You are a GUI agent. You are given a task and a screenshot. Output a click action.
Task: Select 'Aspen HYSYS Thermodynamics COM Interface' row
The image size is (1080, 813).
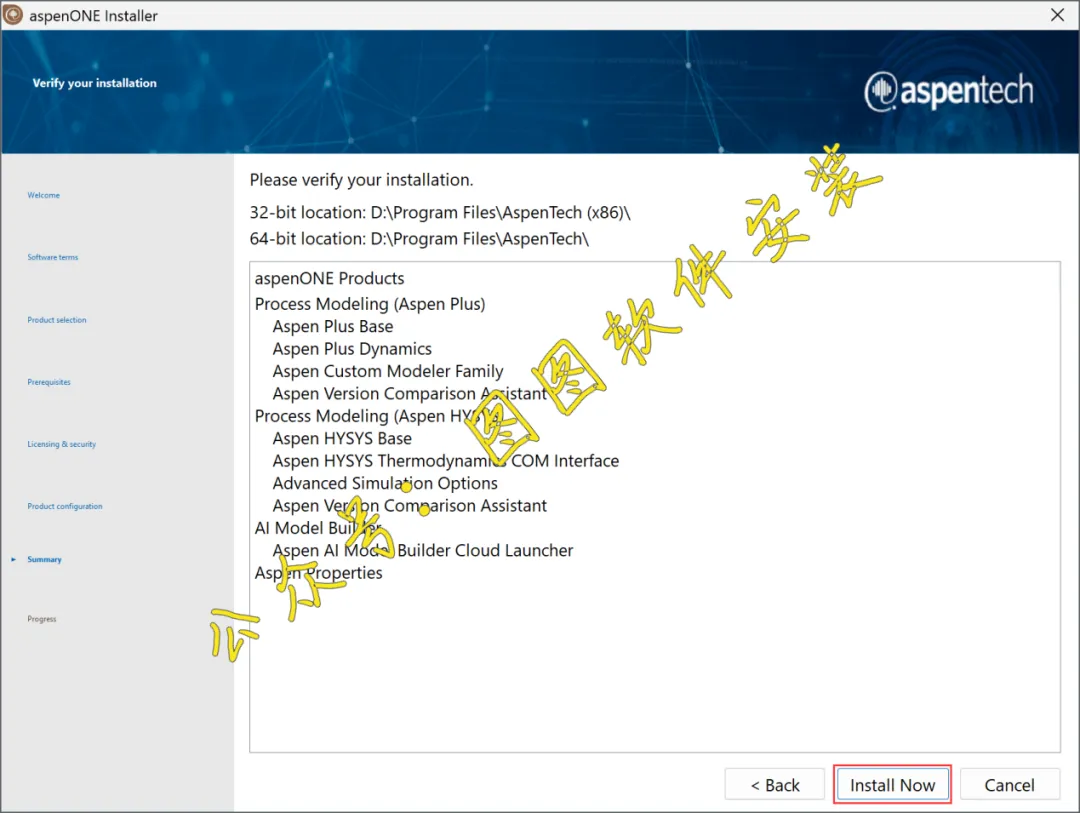446,461
